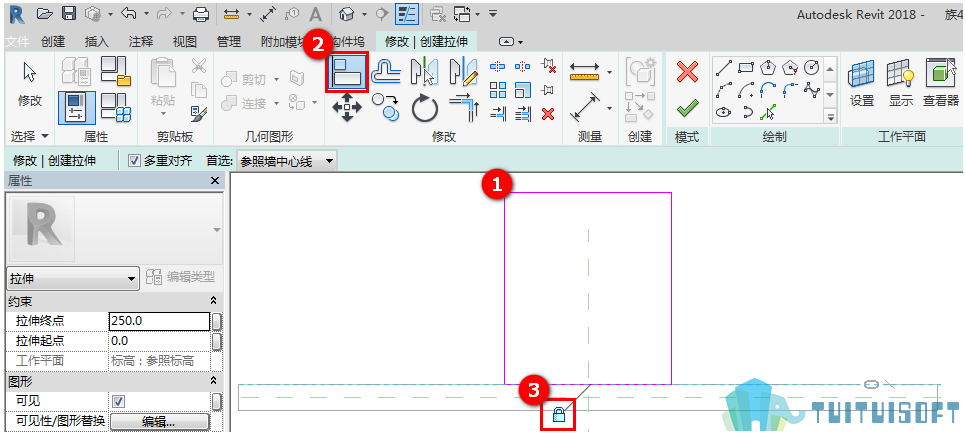
Task: Click the green Finish Edit Mode checkmark
Action: click(x=687, y=108)
